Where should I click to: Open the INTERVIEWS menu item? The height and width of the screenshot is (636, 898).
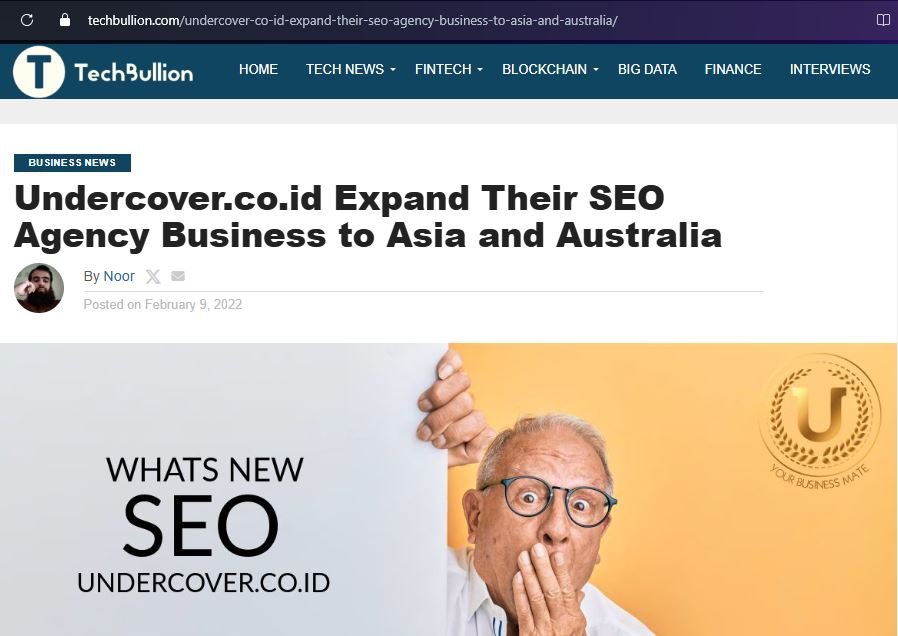830,69
